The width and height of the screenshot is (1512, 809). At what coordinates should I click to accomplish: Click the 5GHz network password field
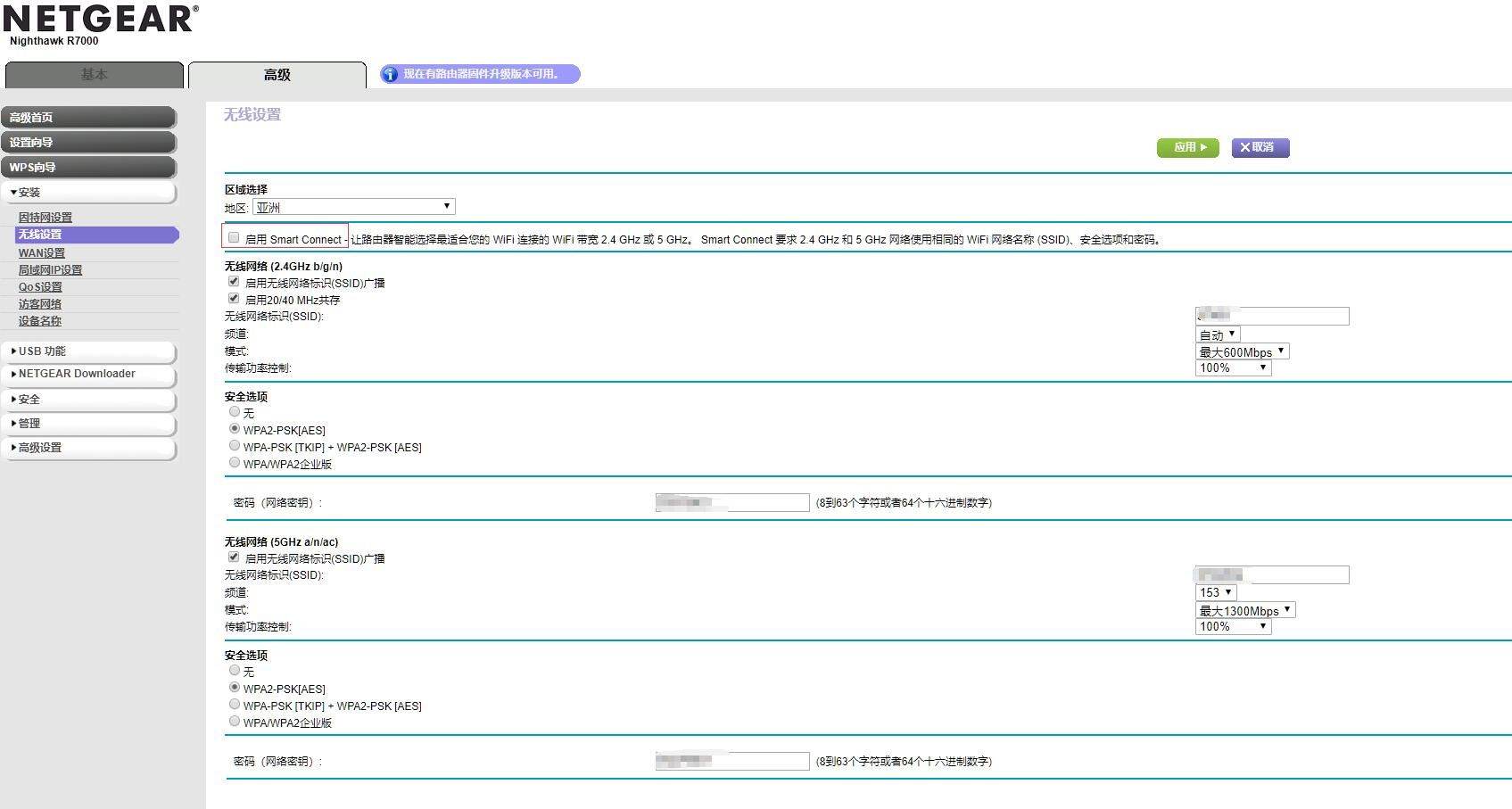tap(731, 761)
